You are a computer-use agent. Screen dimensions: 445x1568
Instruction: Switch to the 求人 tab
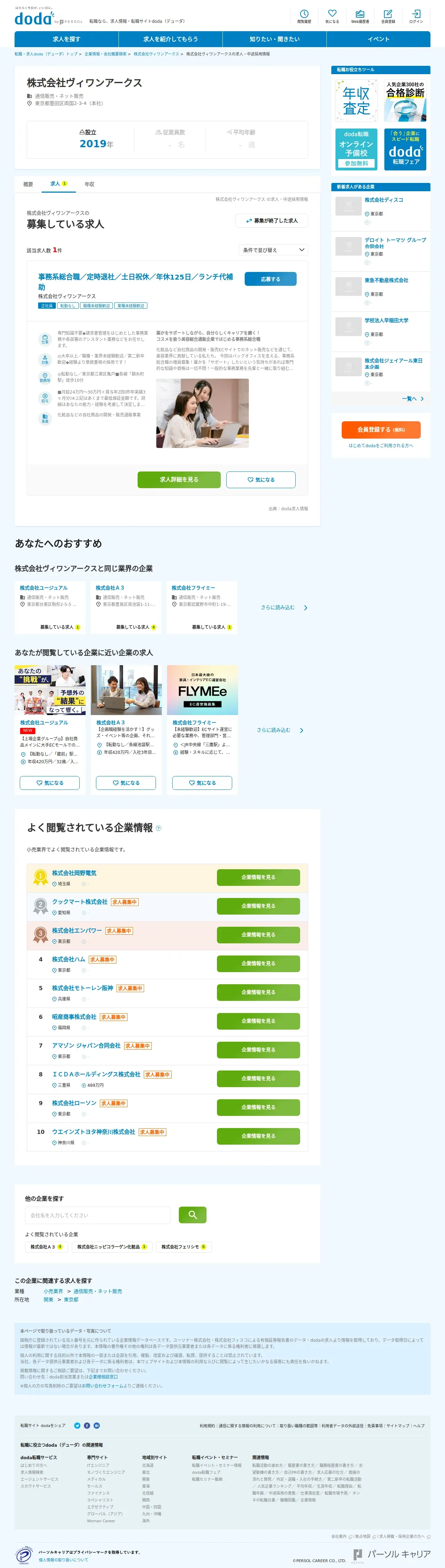pos(59,183)
